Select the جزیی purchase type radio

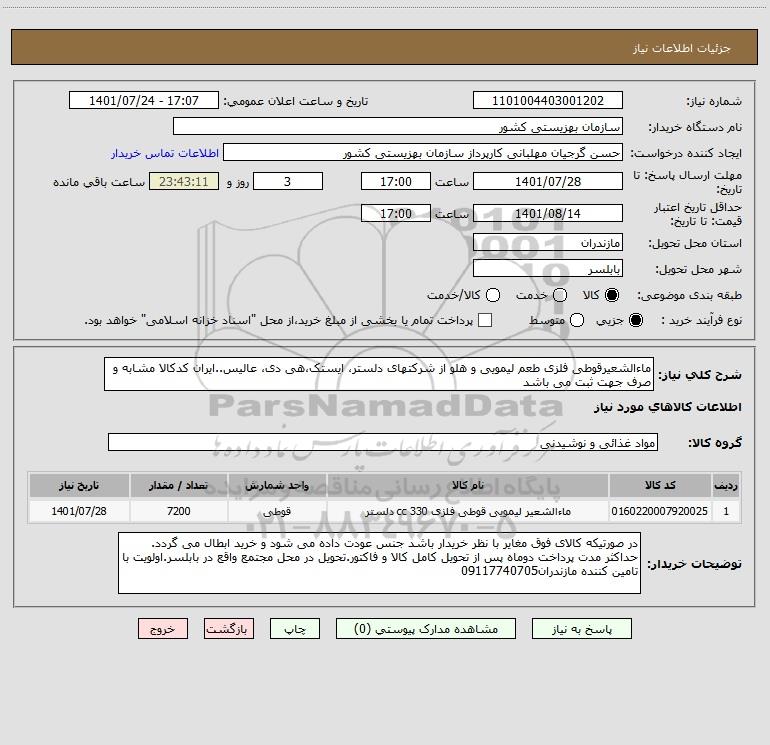click(x=636, y=320)
